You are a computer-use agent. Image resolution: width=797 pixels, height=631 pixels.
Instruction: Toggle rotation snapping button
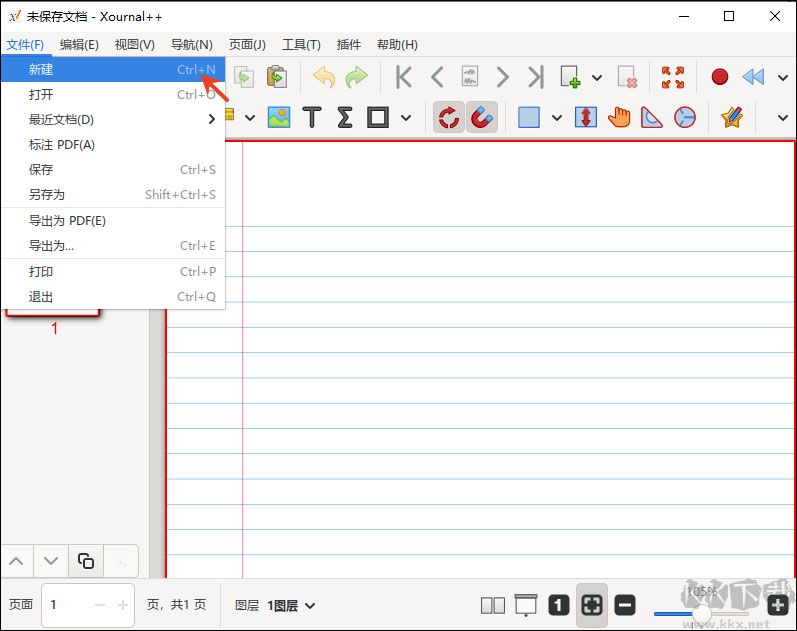point(449,117)
